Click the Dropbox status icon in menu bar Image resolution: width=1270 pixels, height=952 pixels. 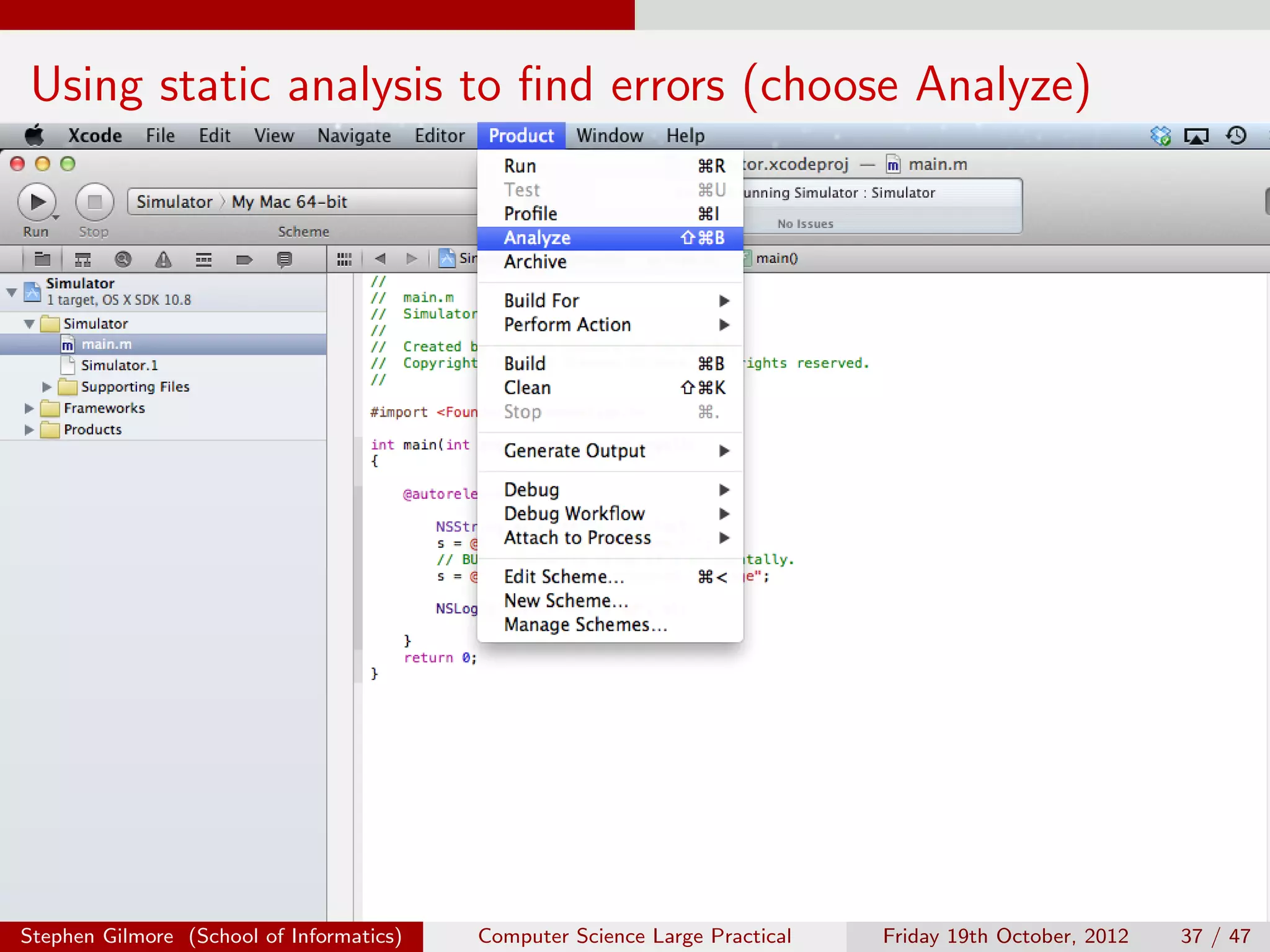pyautogui.click(x=1160, y=135)
